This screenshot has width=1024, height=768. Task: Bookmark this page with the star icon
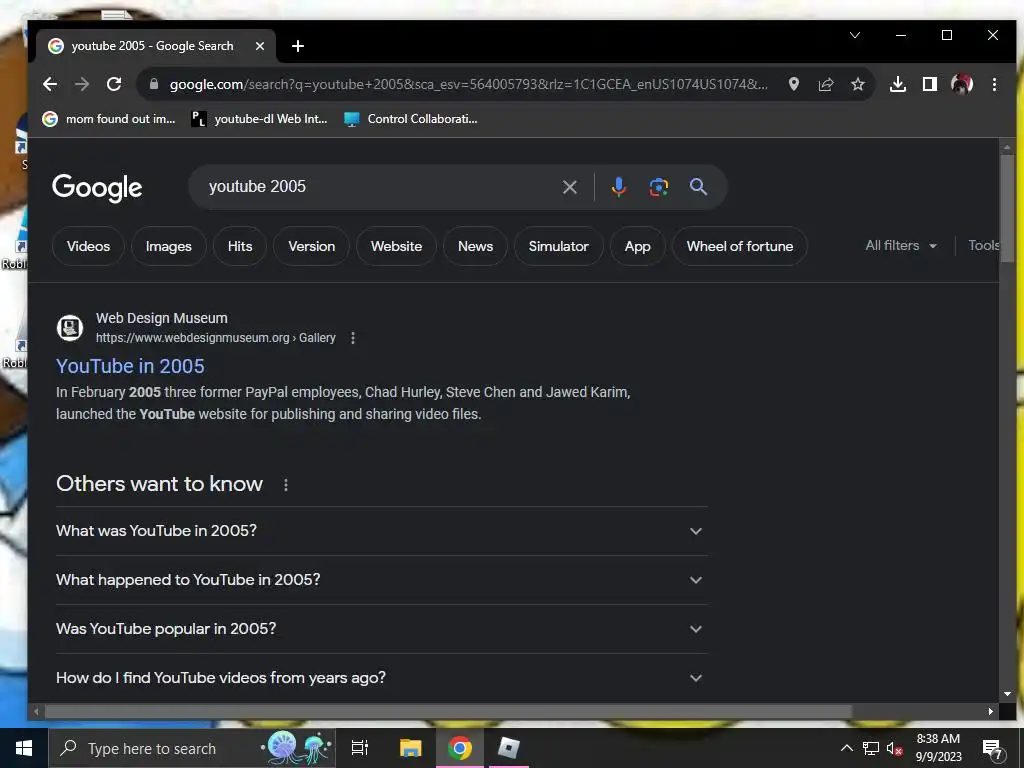pyautogui.click(x=857, y=84)
